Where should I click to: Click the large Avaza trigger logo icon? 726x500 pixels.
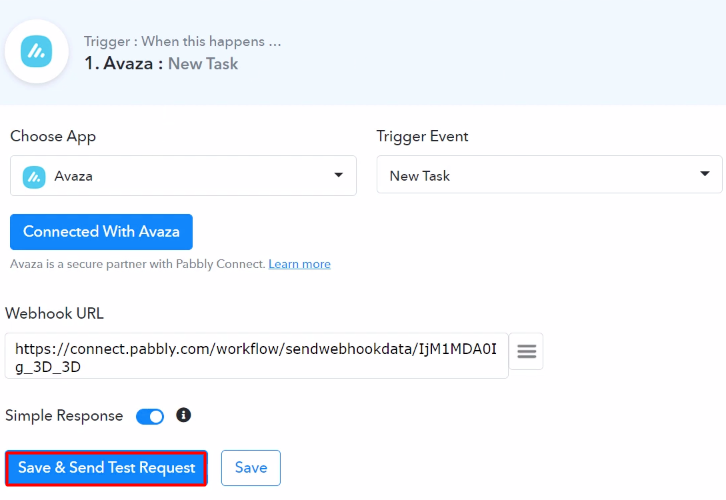click(x=37, y=51)
